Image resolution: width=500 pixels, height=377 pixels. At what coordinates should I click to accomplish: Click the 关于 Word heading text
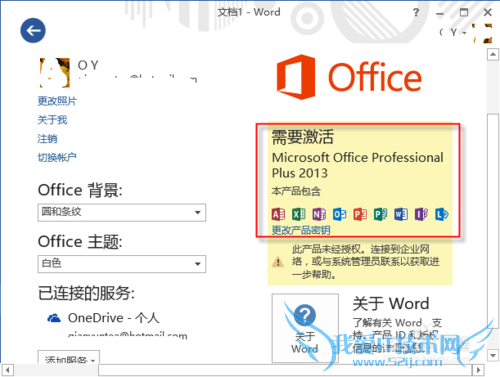click(x=391, y=304)
